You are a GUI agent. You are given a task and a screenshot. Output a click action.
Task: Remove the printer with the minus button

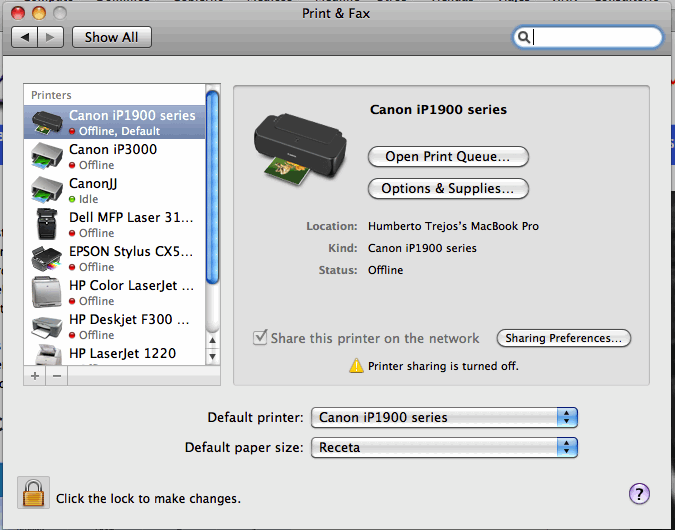tap(57, 376)
